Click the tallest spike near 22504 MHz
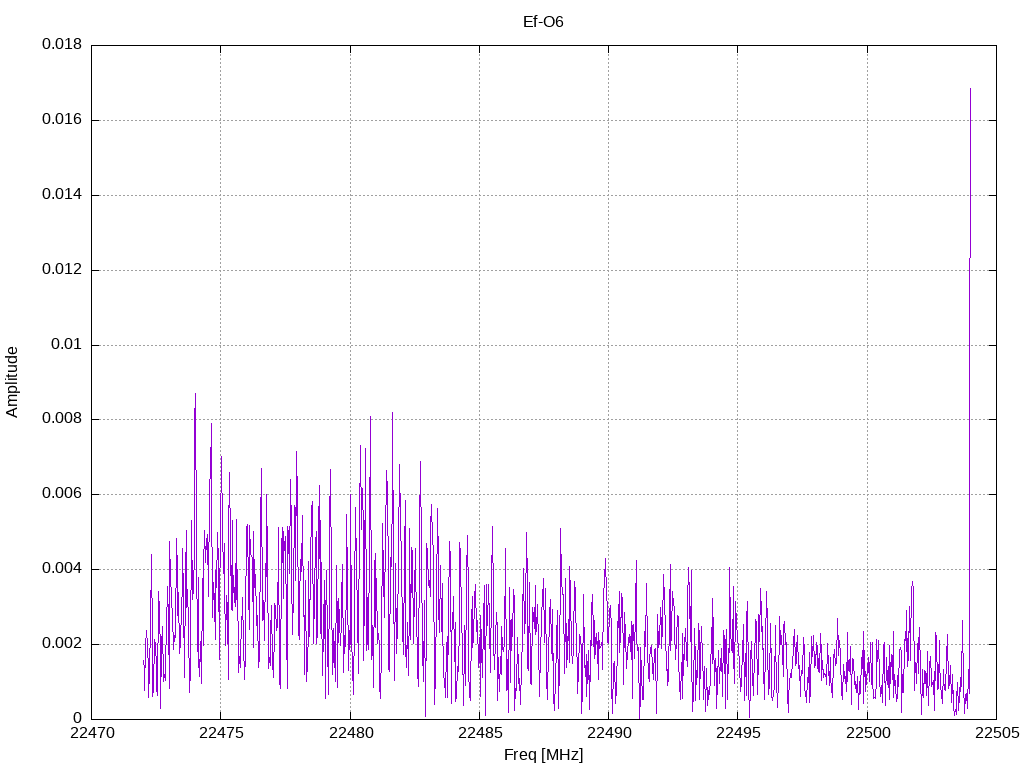Viewport: 1024px width, 768px height. [970, 89]
